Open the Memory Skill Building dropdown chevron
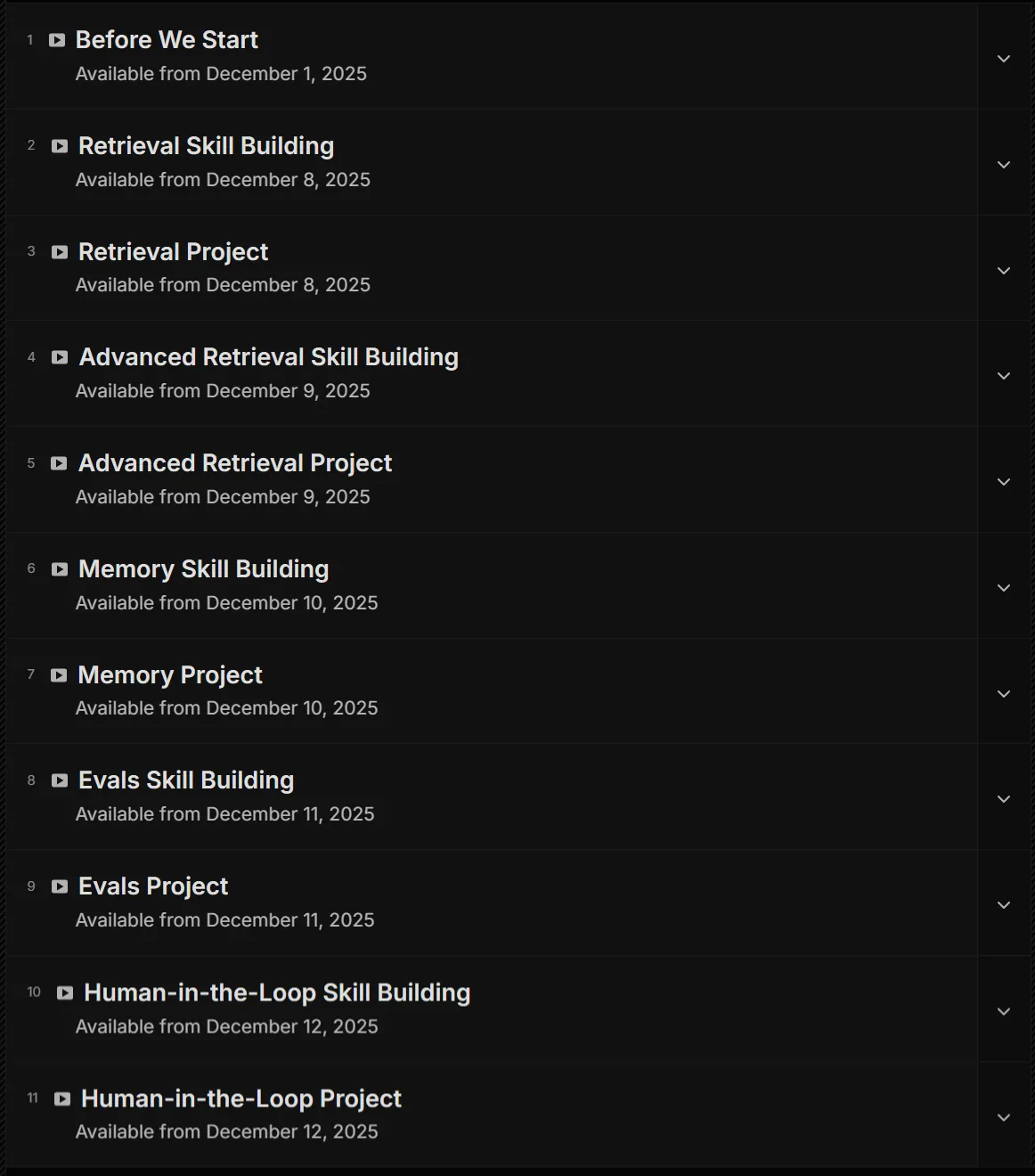The height and width of the screenshot is (1176, 1035). pyautogui.click(x=1004, y=588)
